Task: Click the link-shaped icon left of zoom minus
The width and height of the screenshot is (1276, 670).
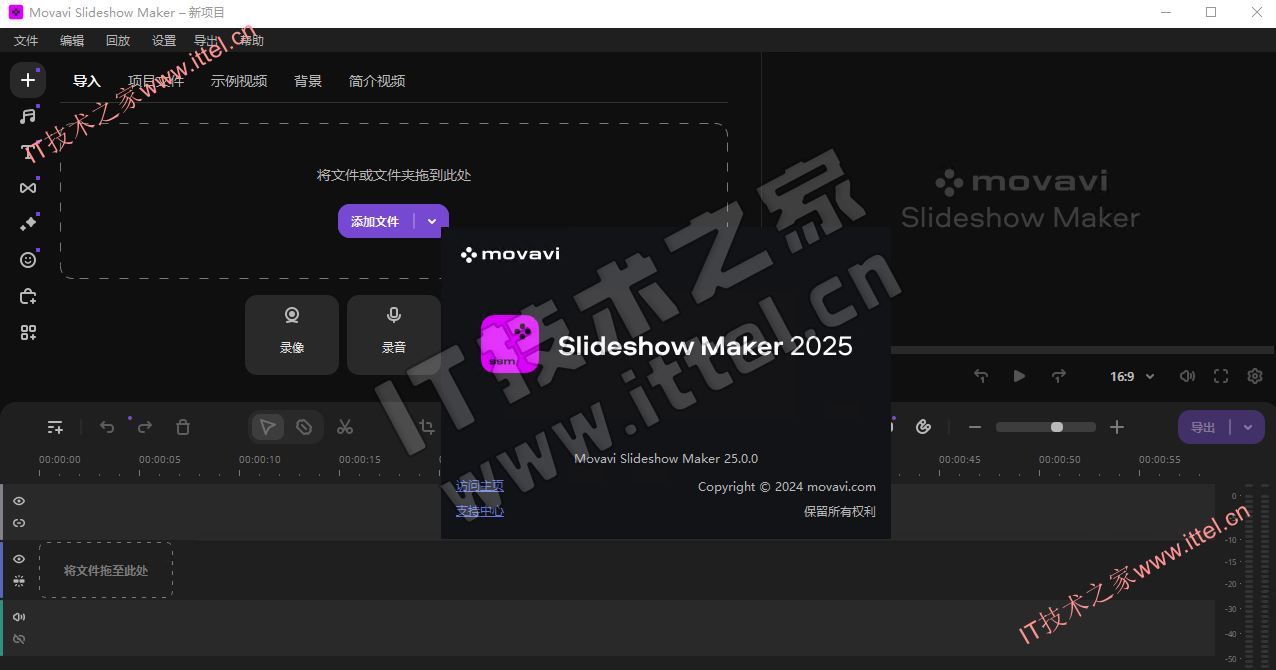Action: click(924, 427)
